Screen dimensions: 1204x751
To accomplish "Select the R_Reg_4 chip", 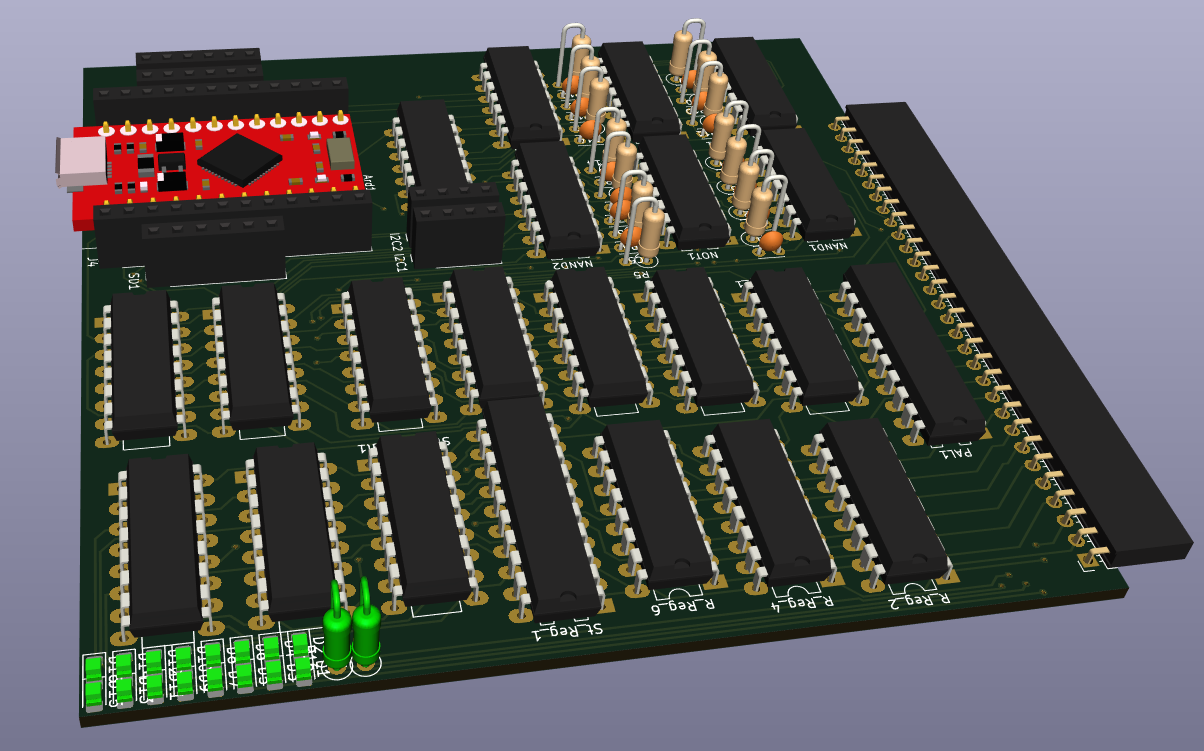I will 772,501.
